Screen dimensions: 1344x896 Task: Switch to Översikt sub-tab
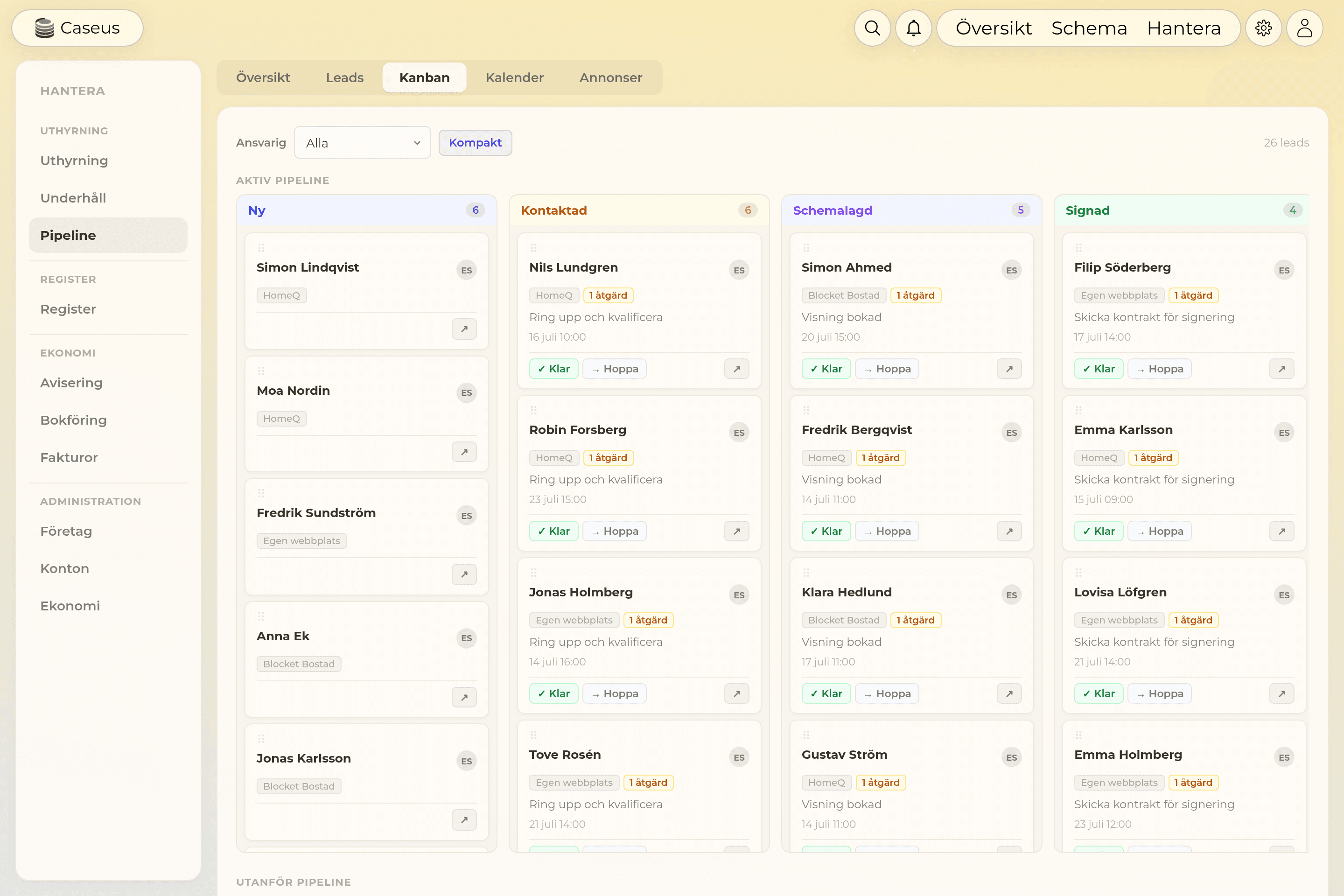click(x=263, y=77)
